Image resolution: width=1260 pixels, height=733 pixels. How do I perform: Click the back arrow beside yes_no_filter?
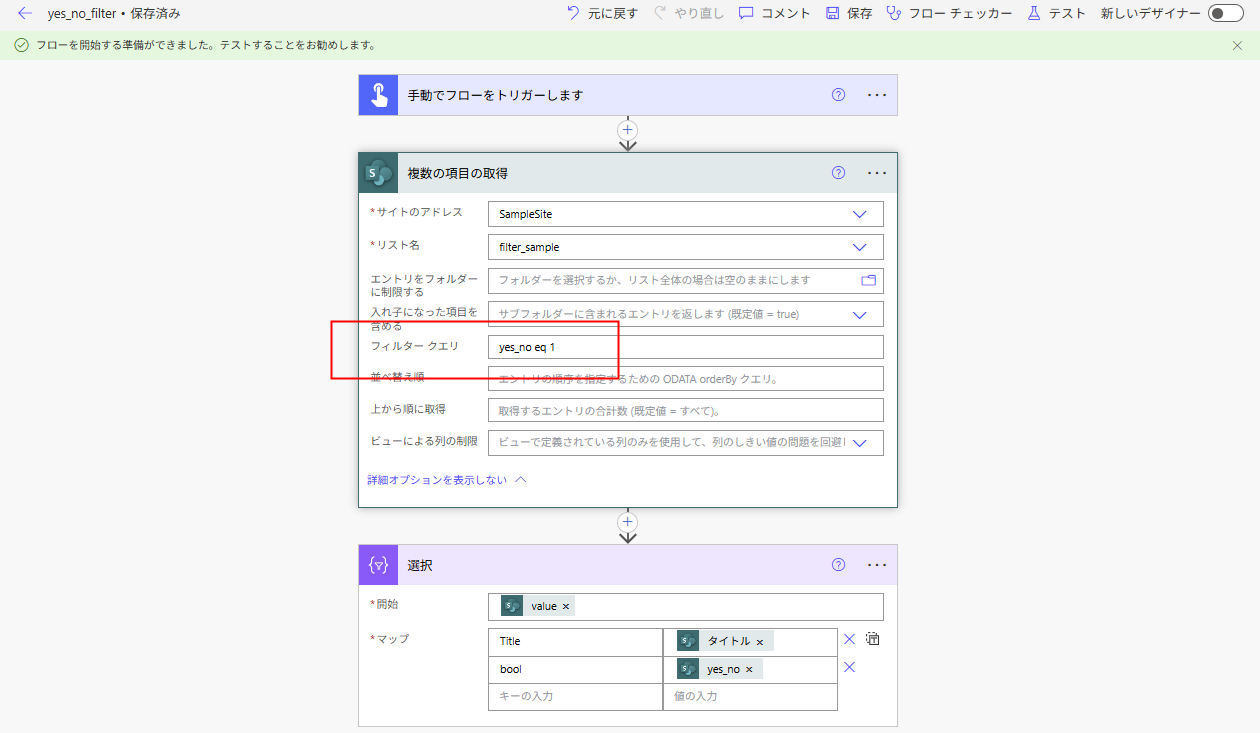coord(25,14)
